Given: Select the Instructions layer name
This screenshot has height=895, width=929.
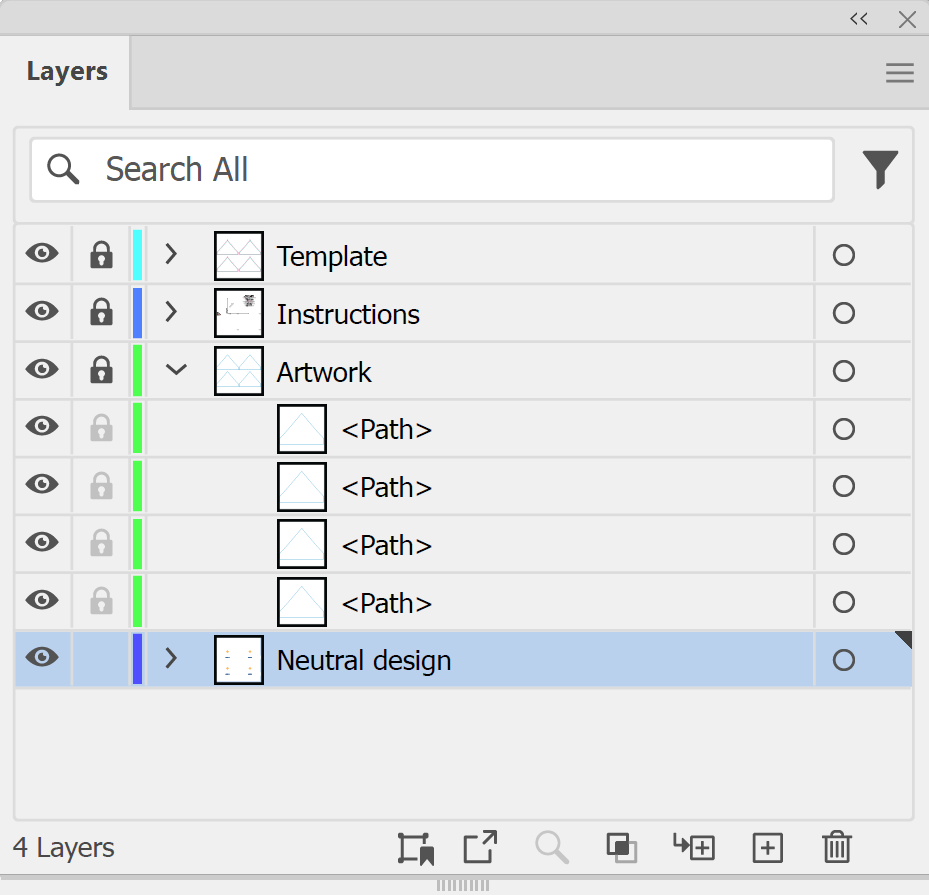Looking at the screenshot, I should click(x=348, y=314).
